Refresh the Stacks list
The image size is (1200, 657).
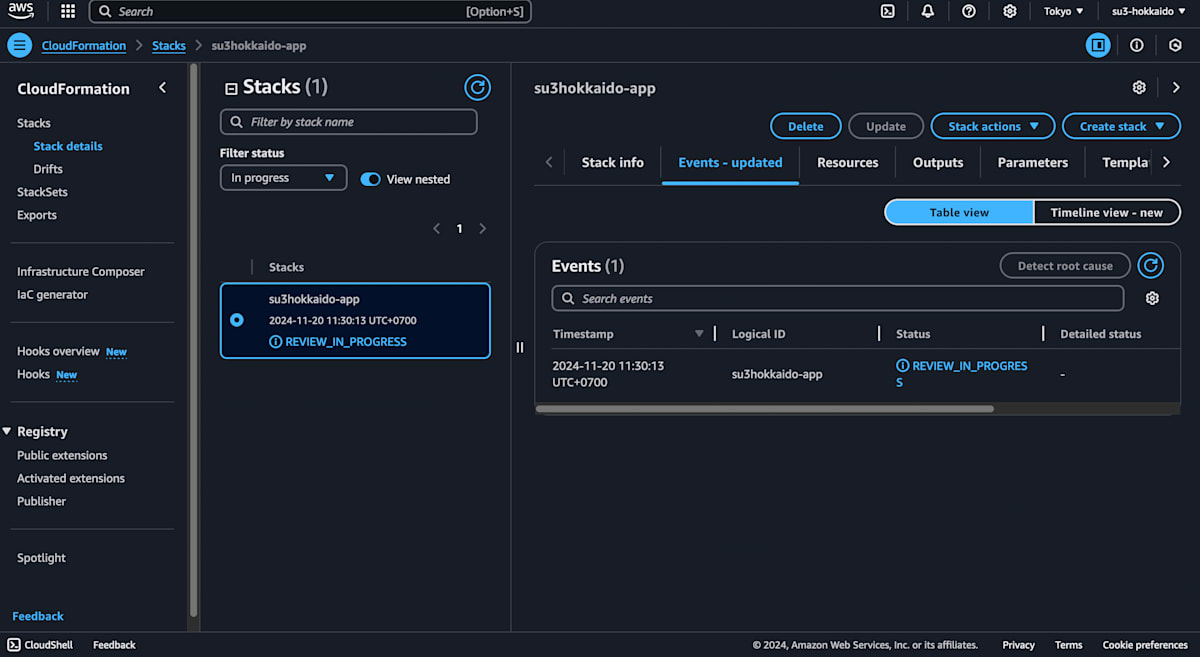click(478, 87)
